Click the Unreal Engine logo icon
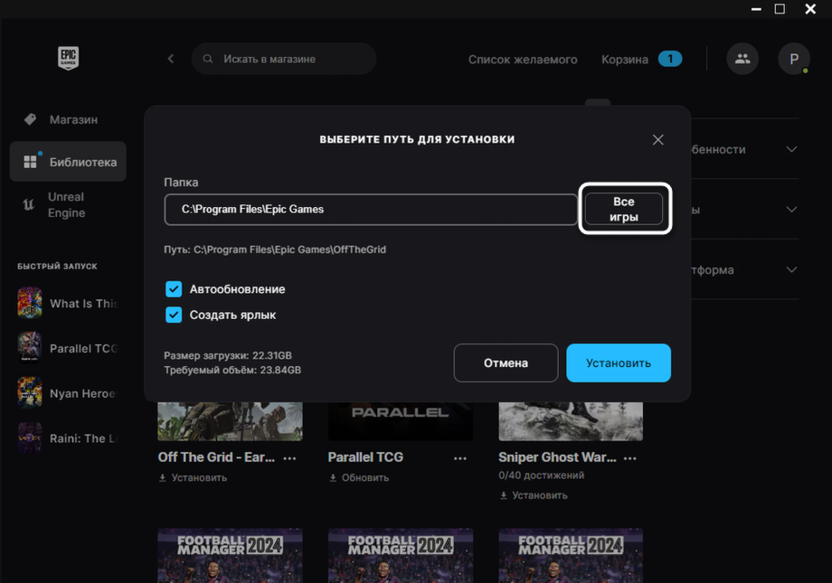This screenshot has width=832, height=583. click(28, 205)
